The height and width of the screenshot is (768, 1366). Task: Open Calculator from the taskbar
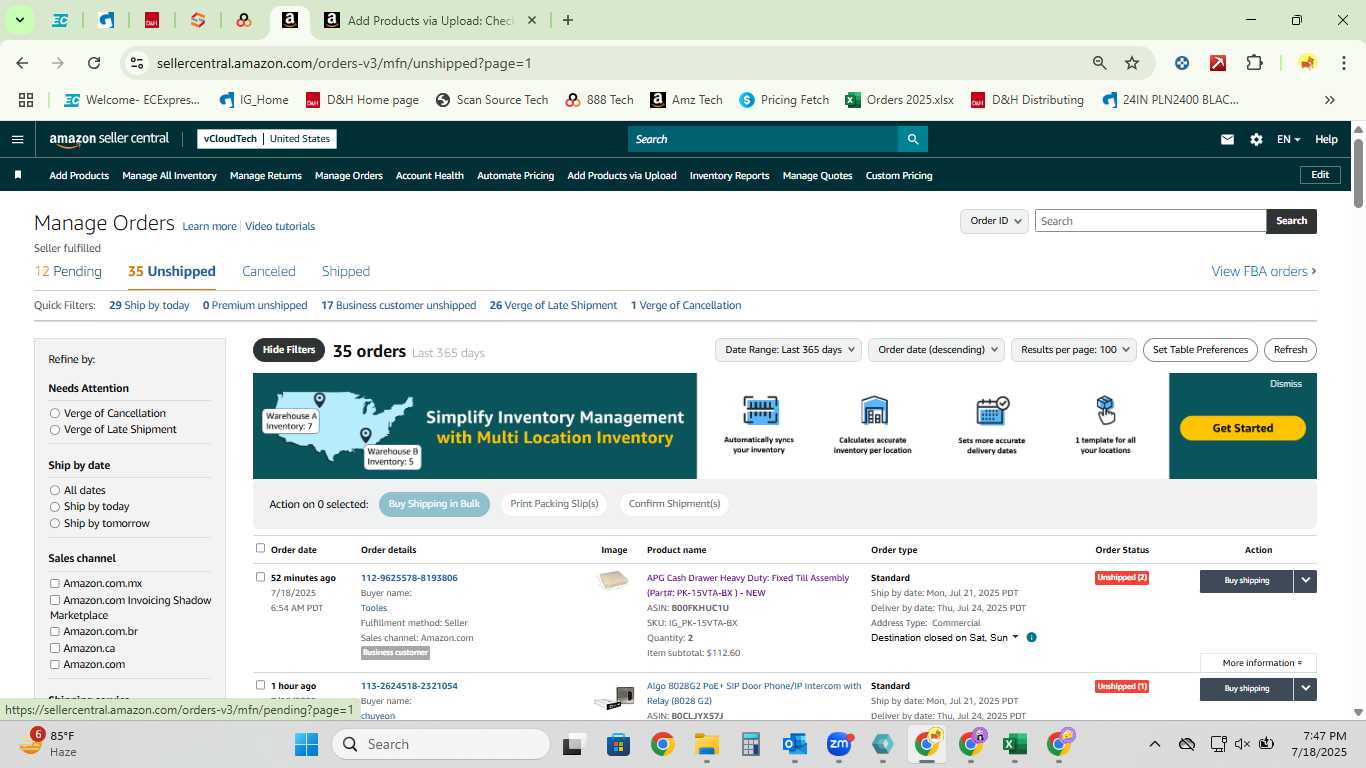tap(751, 744)
